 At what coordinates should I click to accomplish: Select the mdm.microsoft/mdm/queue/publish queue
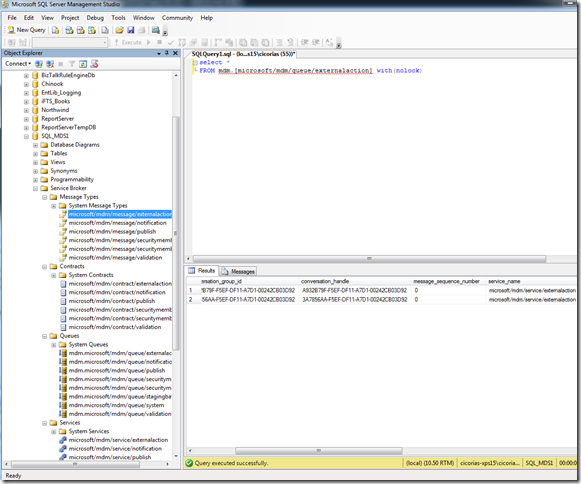pyautogui.click(x=117, y=370)
